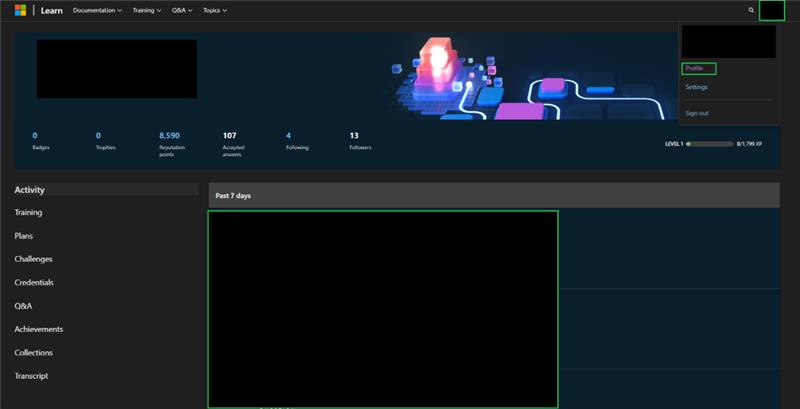Open Collections section in sidebar
Image resolution: width=800 pixels, height=409 pixels.
34,352
